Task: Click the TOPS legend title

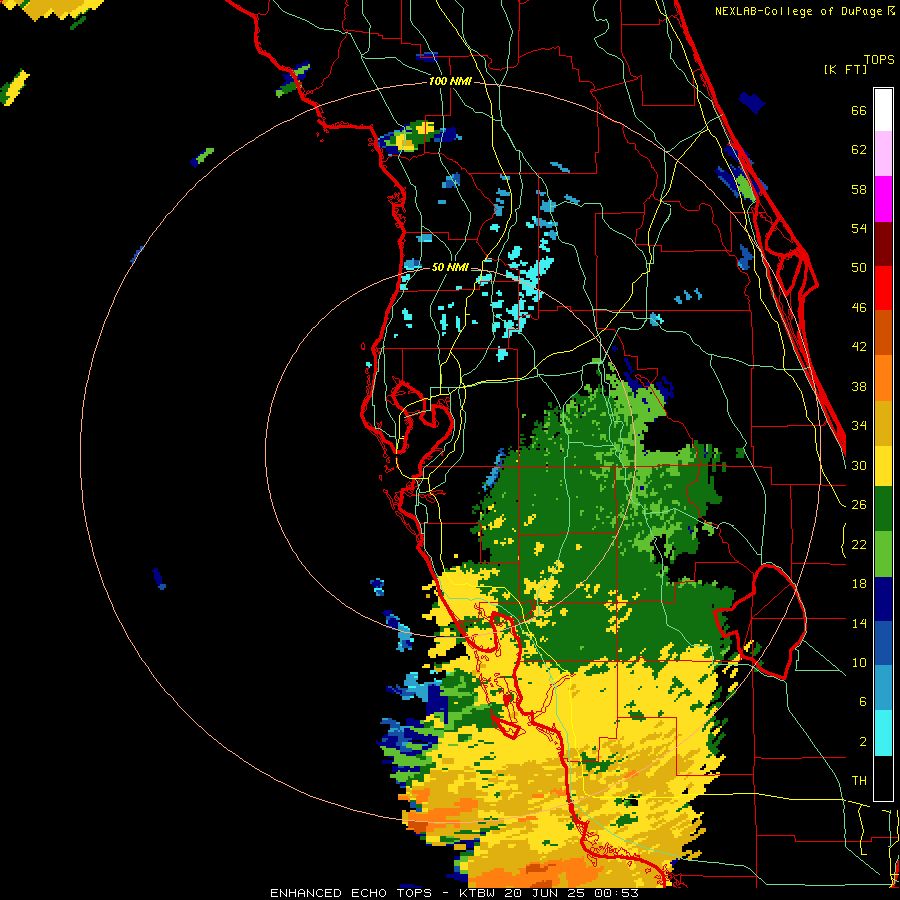Action: pos(879,60)
